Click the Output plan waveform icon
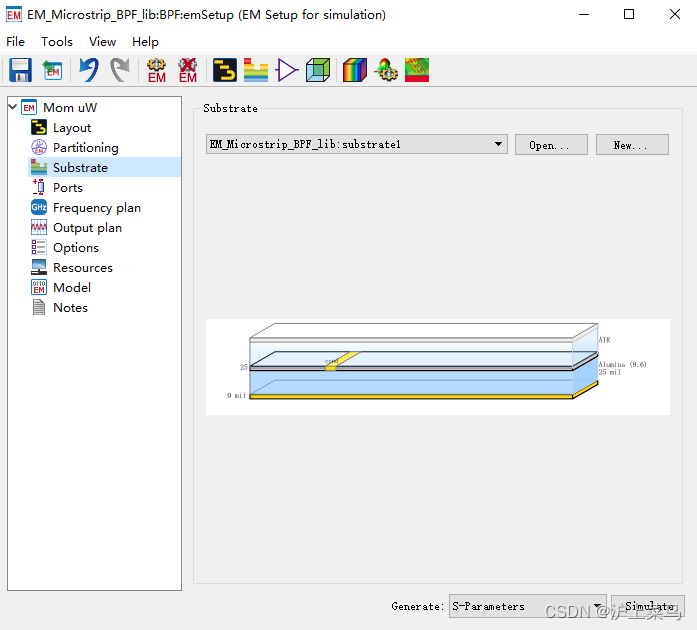 (39, 227)
